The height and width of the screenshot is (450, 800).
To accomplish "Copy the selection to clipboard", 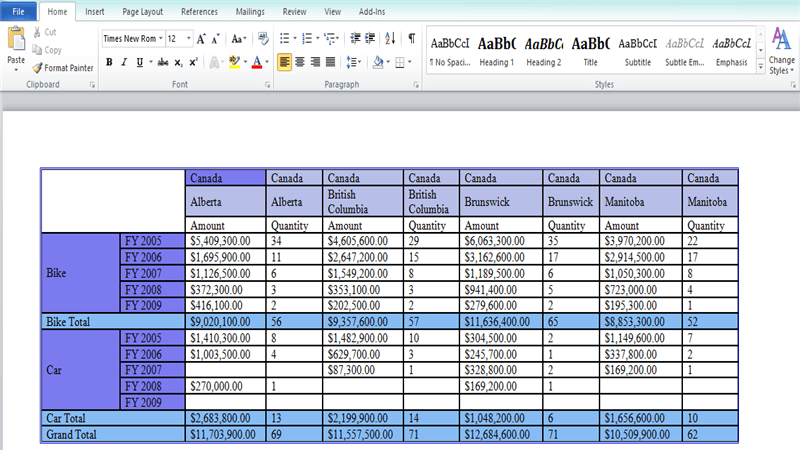I will click(47, 50).
